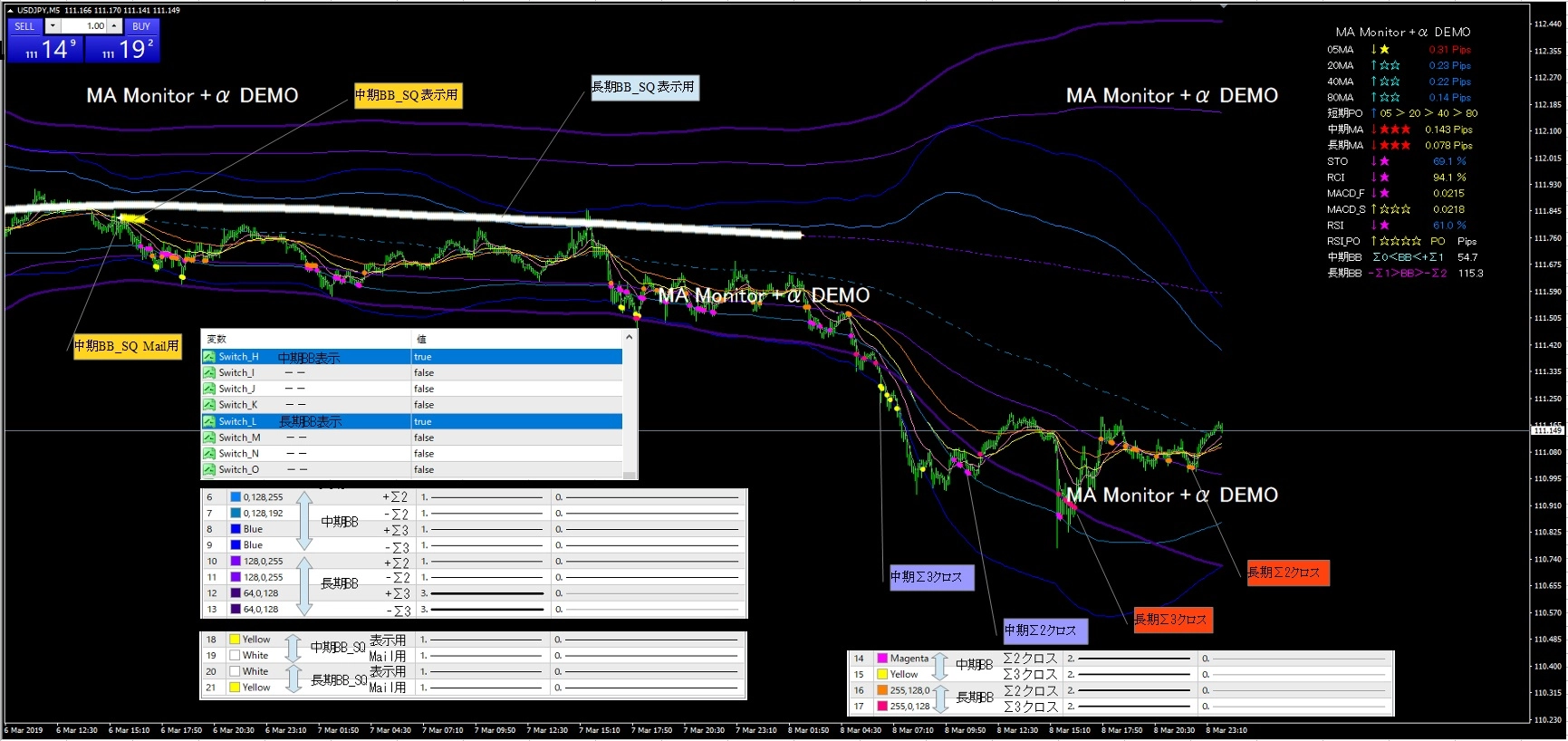The height and width of the screenshot is (741, 1568).
Task: Pick the 255,0,128 color swatch in row 17
Action: coord(882,707)
